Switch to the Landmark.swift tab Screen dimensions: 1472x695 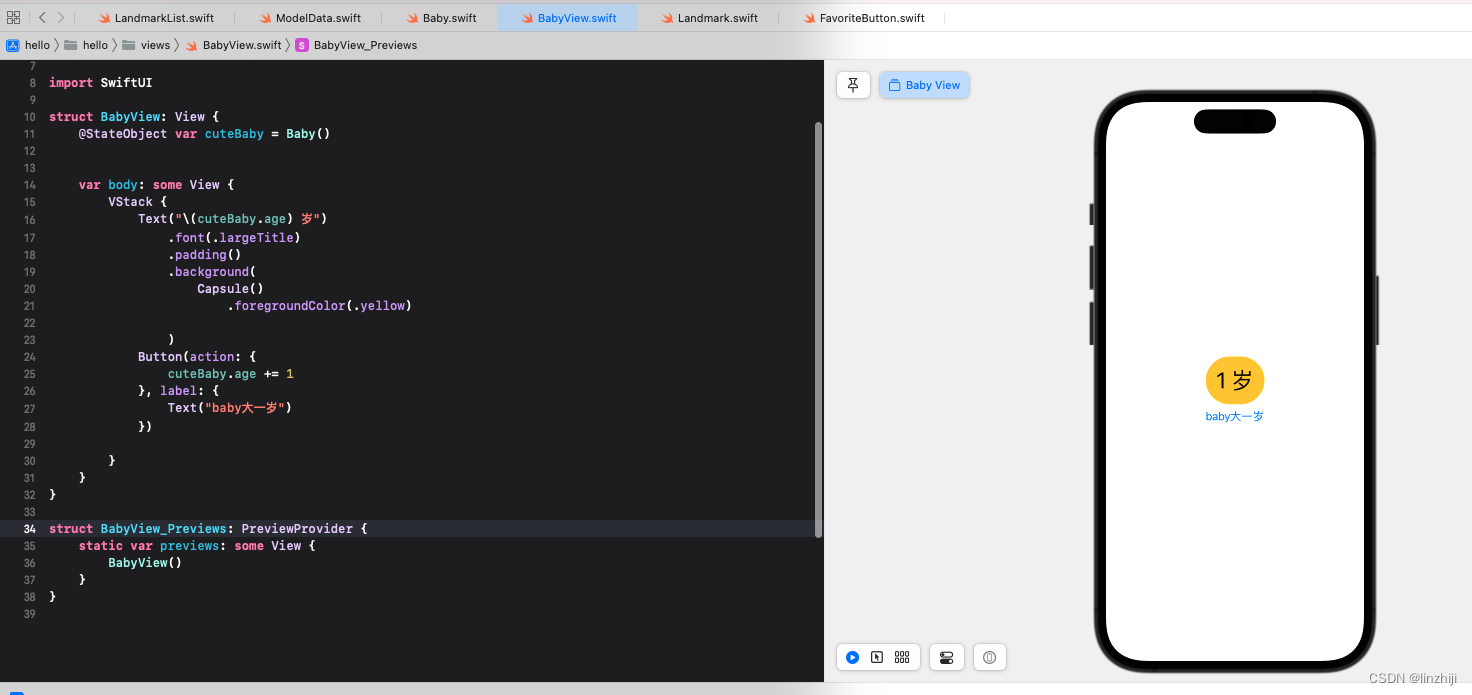pyautogui.click(x=716, y=17)
